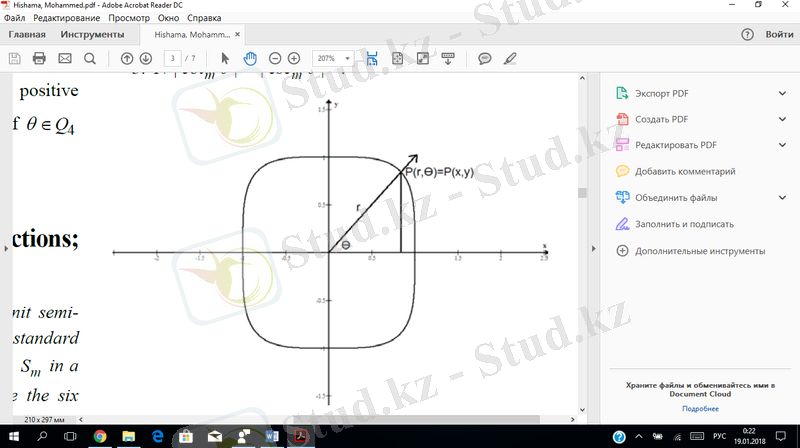This screenshot has width=800, height=448.
Task: Open Chrome from the taskbar
Action: click(101, 437)
